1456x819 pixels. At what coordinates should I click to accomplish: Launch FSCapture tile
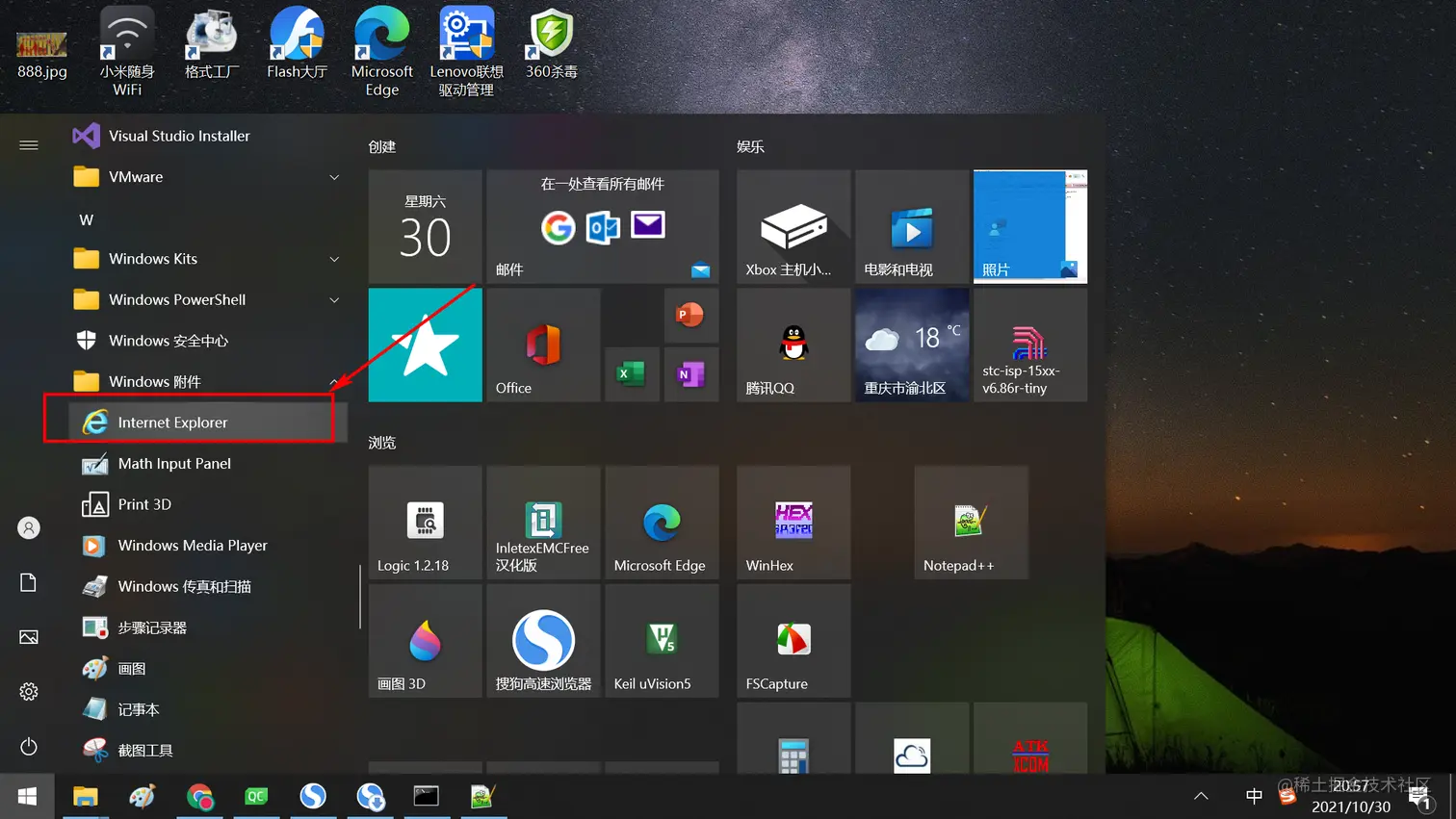(793, 641)
